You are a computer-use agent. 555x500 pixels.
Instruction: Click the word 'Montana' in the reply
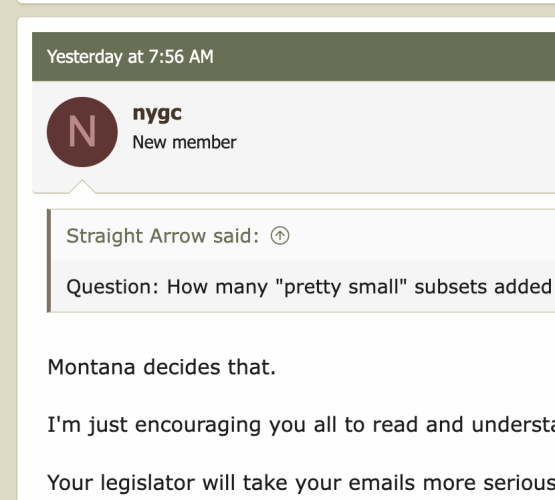(91, 367)
